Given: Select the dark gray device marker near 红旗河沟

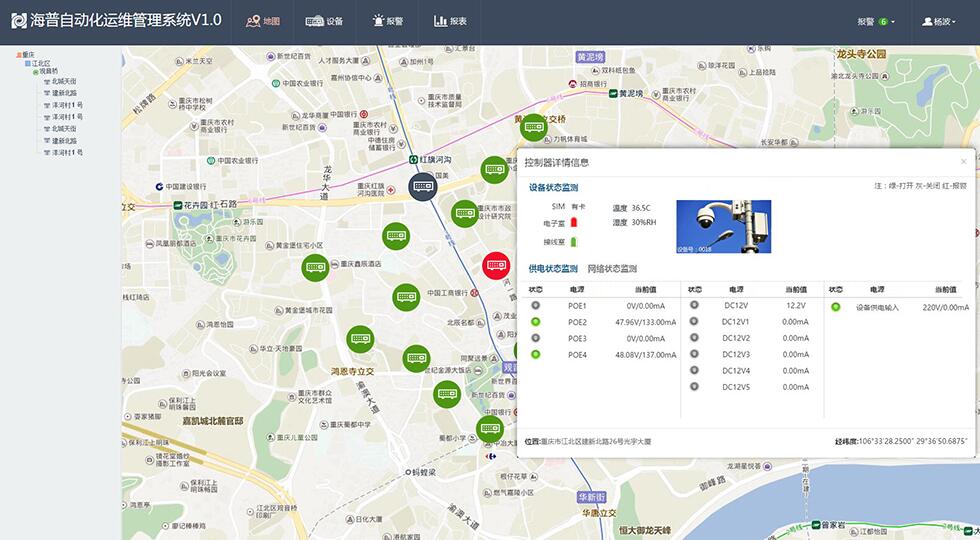Looking at the screenshot, I should [424, 186].
